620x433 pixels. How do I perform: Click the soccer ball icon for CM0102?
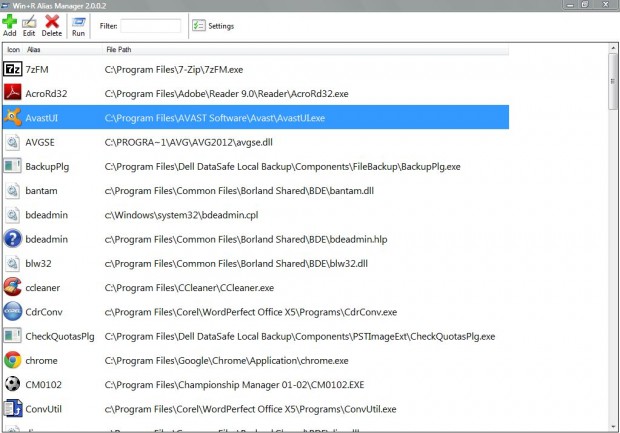pos(12,384)
